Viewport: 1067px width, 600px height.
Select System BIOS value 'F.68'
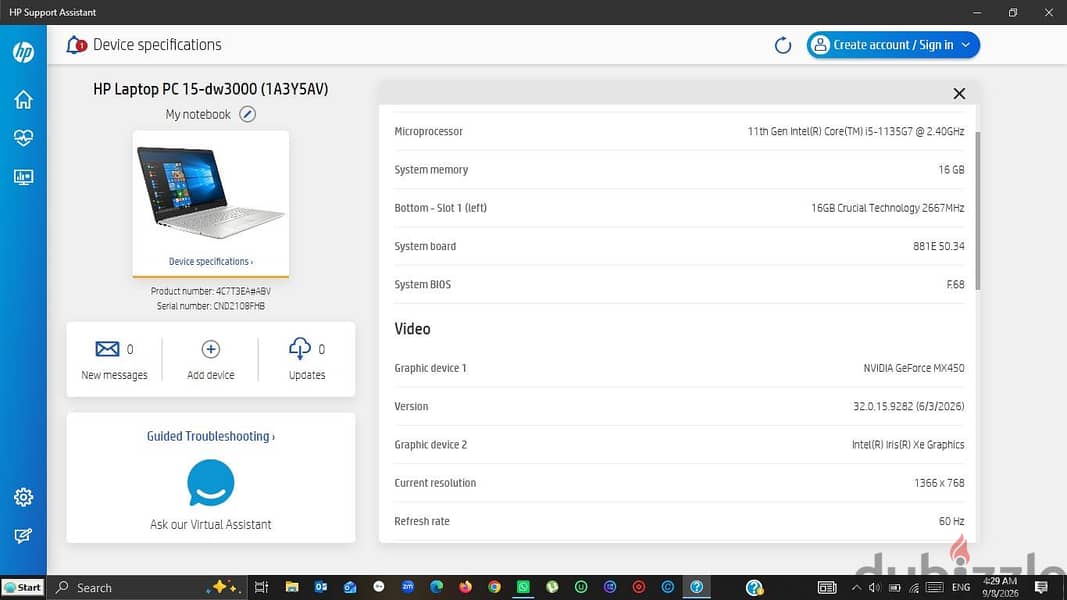coord(955,284)
